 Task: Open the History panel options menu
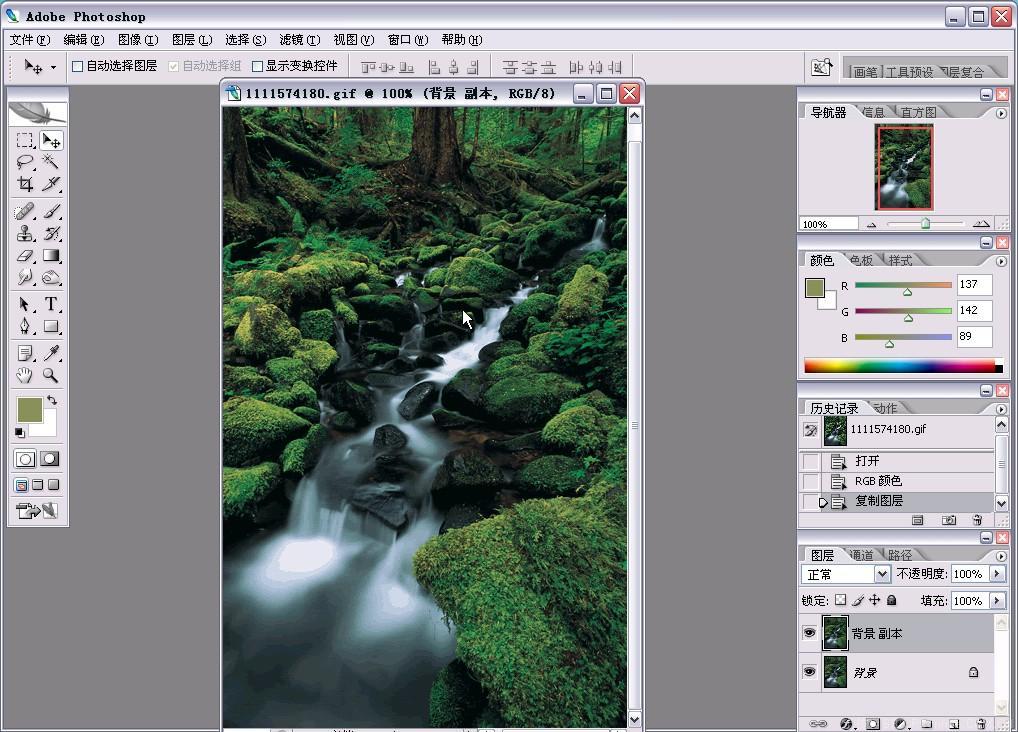click(x=1001, y=409)
